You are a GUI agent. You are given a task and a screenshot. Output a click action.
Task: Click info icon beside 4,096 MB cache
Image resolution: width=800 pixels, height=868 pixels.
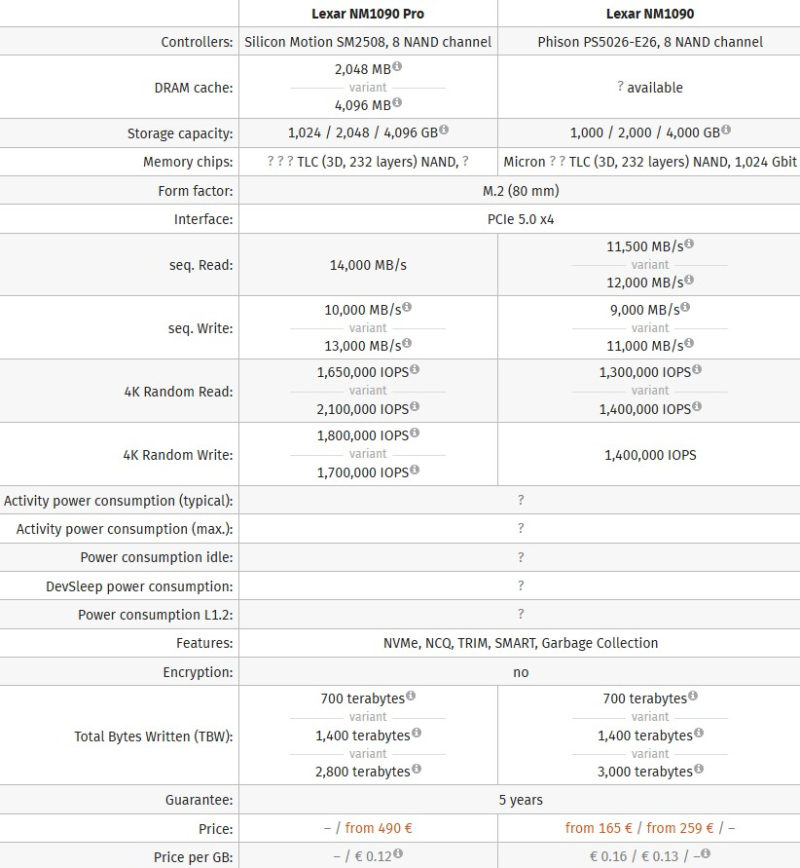[397, 102]
